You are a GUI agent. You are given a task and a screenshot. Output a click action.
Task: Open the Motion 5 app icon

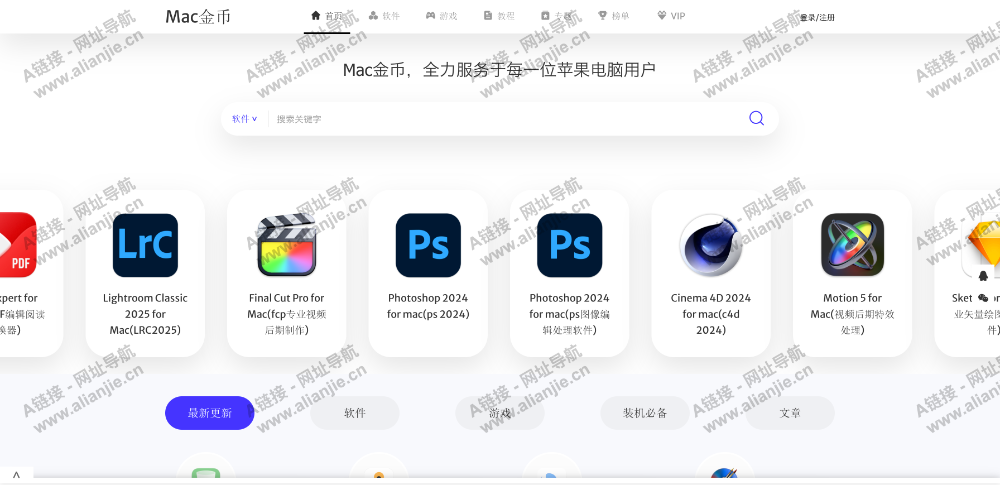coord(853,245)
